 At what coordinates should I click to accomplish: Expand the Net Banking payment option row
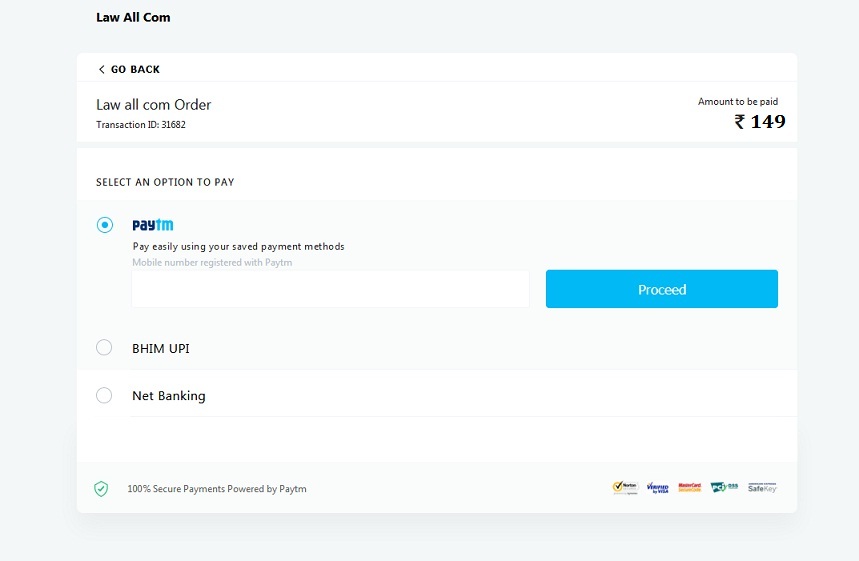[x=437, y=395]
